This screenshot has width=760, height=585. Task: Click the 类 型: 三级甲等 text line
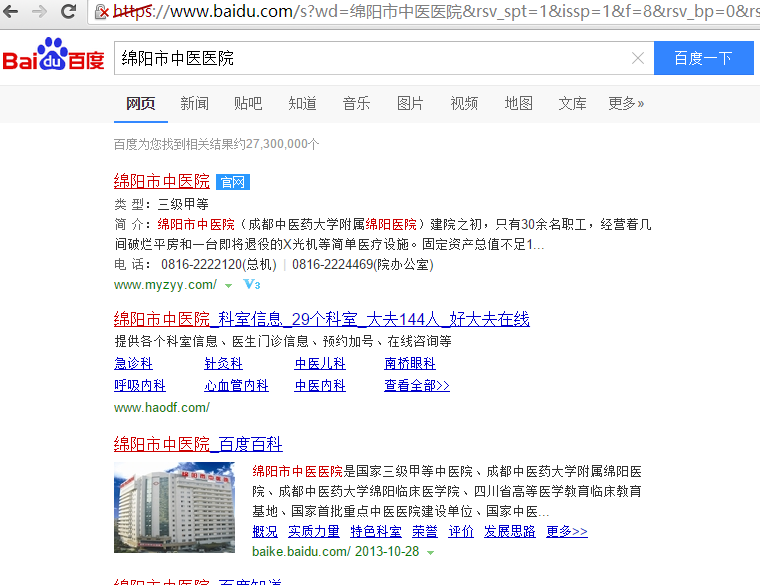click(x=161, y=205)
